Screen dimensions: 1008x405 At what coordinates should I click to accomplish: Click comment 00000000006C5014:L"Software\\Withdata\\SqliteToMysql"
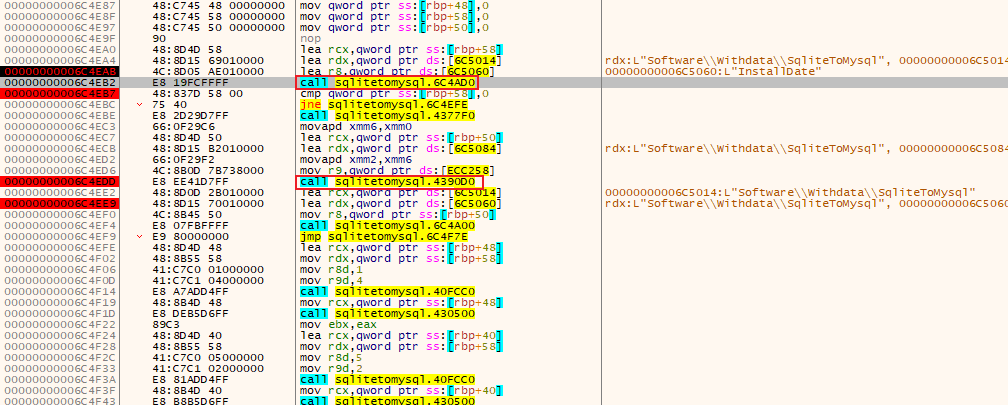coord(791,193)
